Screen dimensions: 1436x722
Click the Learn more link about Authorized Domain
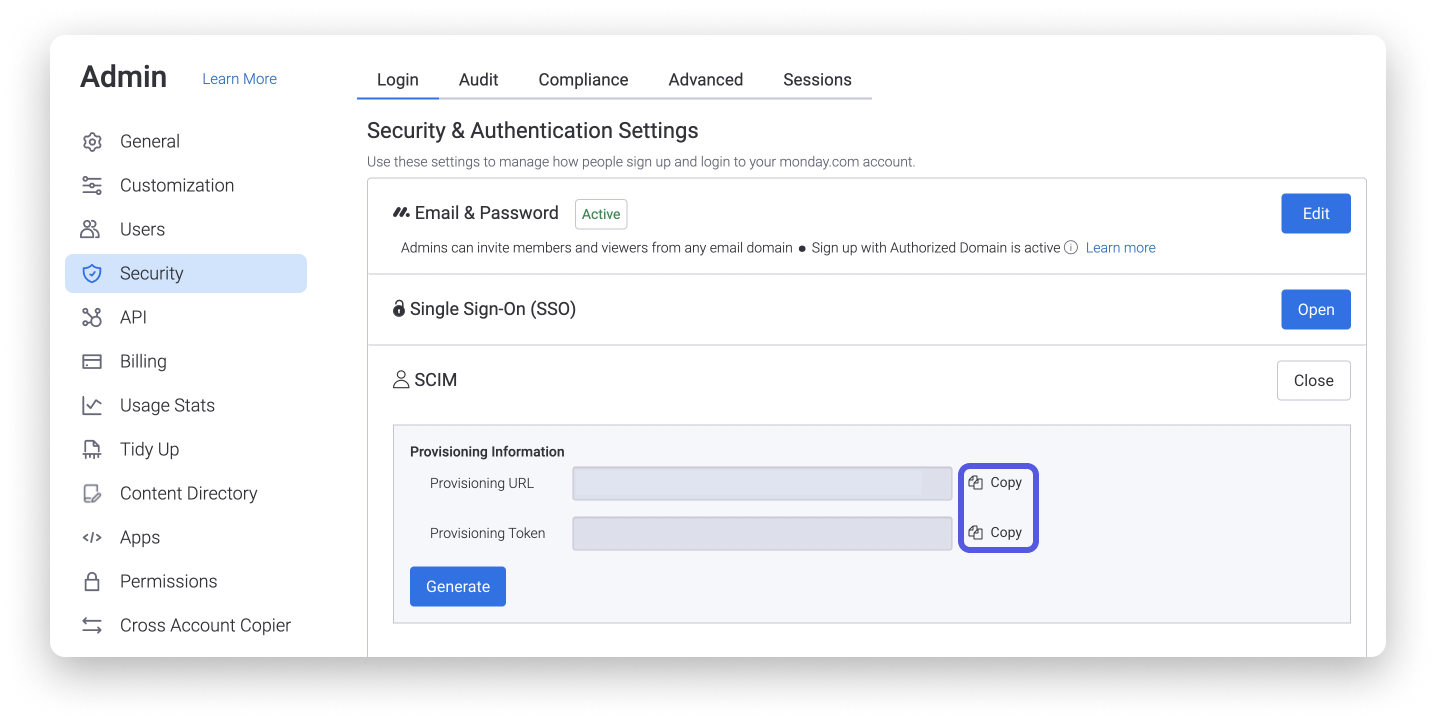(x=1119, y=247)
